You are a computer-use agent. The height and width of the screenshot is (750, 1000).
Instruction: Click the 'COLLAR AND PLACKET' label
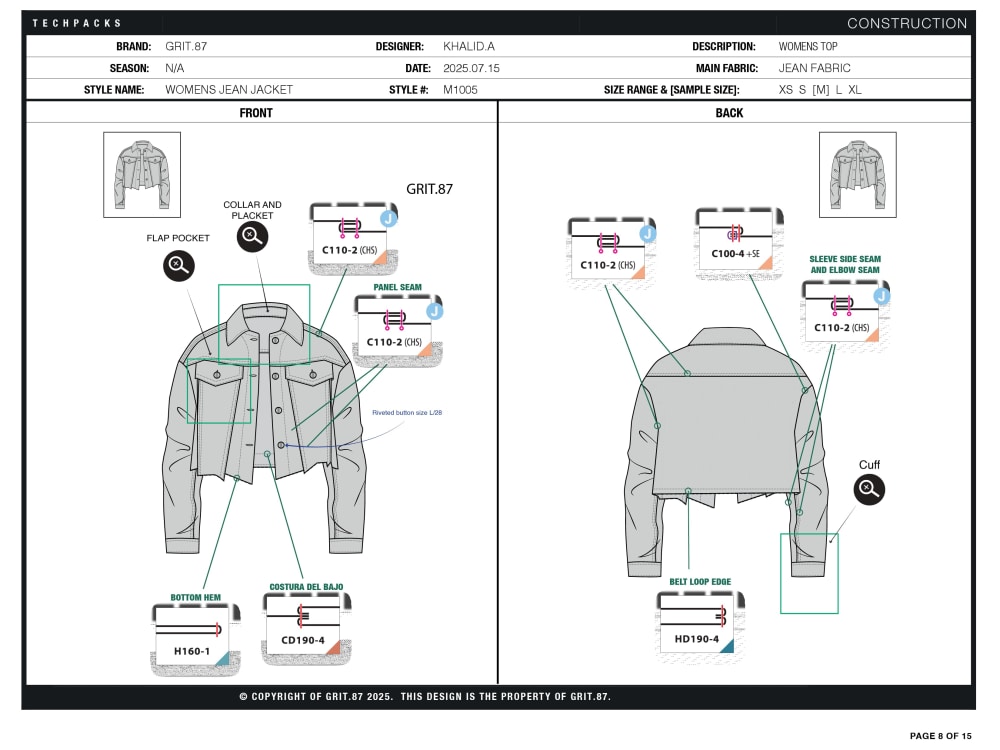(x=252, y=210)
